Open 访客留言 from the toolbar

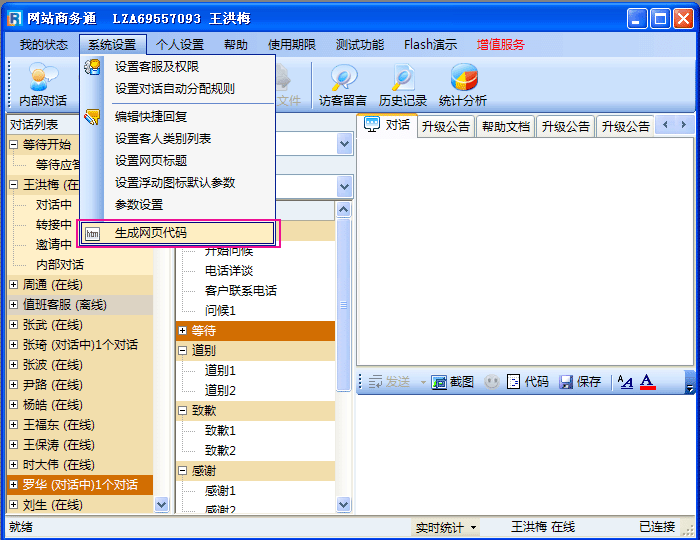pos(343,77)
